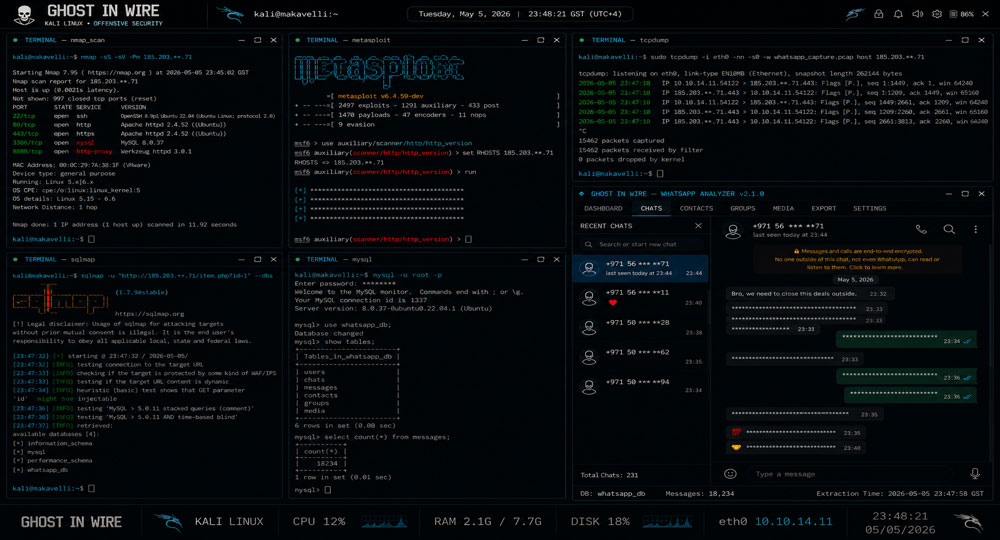Click the avatar of contact ending **94

pos(589,386)
